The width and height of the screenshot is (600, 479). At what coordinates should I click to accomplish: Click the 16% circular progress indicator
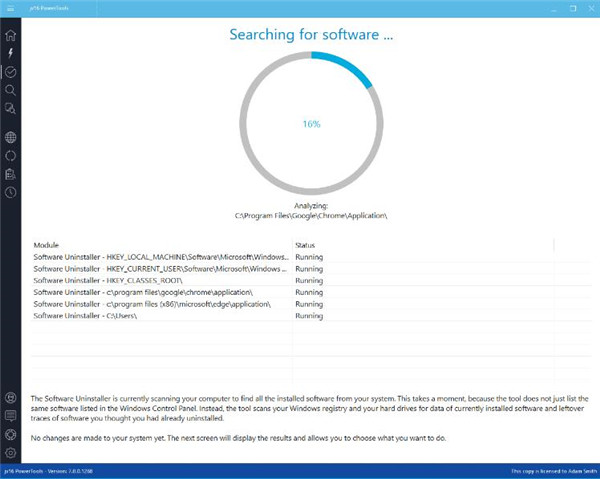[x=310, y=123]
